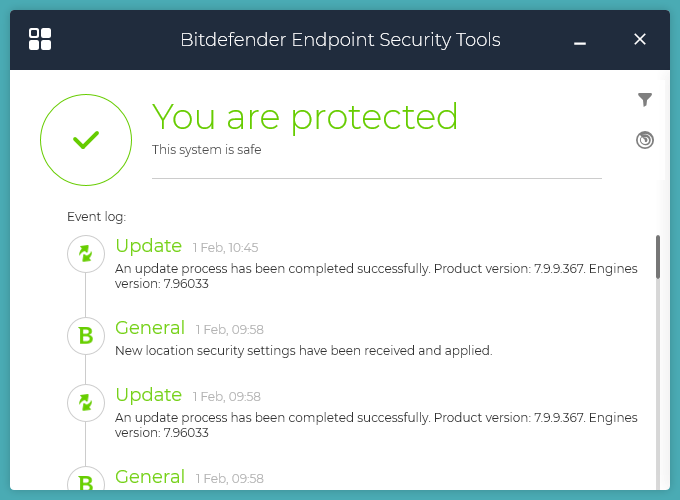The image size is (680, 500).
Task: Click the Update icon for the 10:45 event
Action: coord(86,254)
